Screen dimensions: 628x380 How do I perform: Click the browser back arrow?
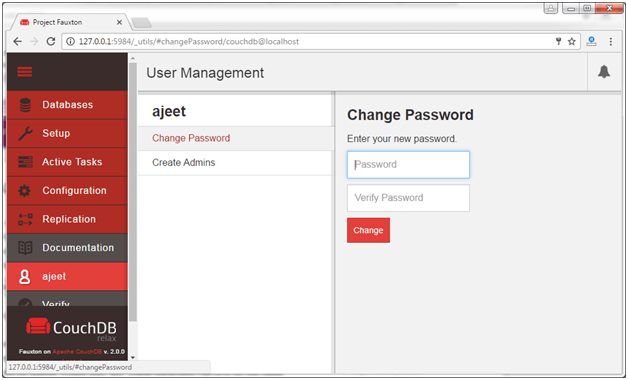[17, 42]
